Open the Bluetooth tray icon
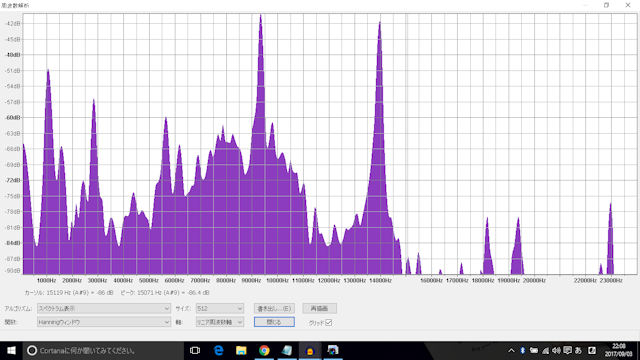 coord(522,351)
